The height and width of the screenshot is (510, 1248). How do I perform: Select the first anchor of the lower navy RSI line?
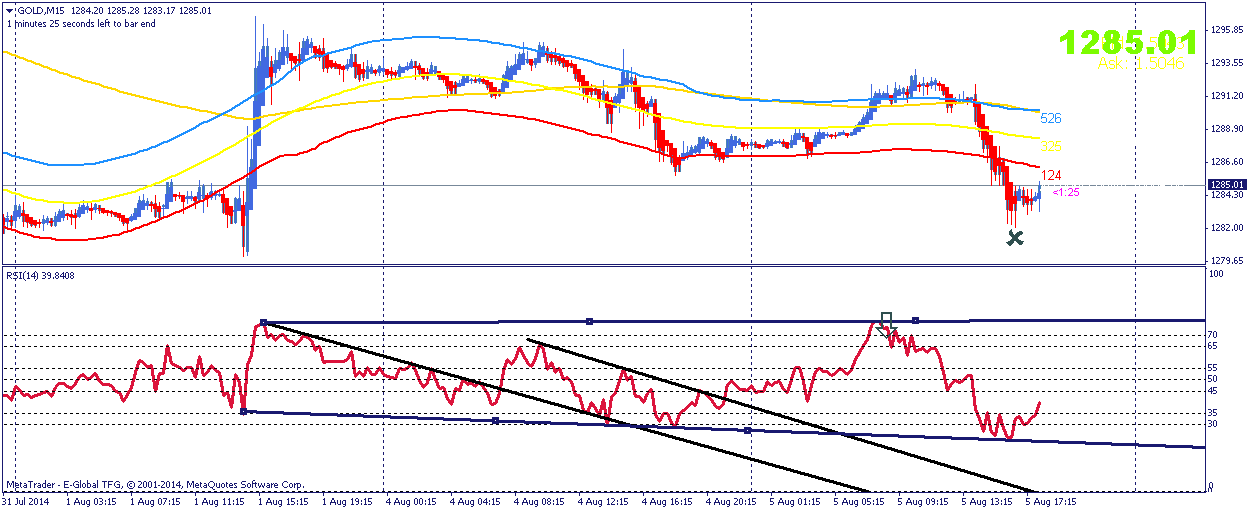coord(244,411)
